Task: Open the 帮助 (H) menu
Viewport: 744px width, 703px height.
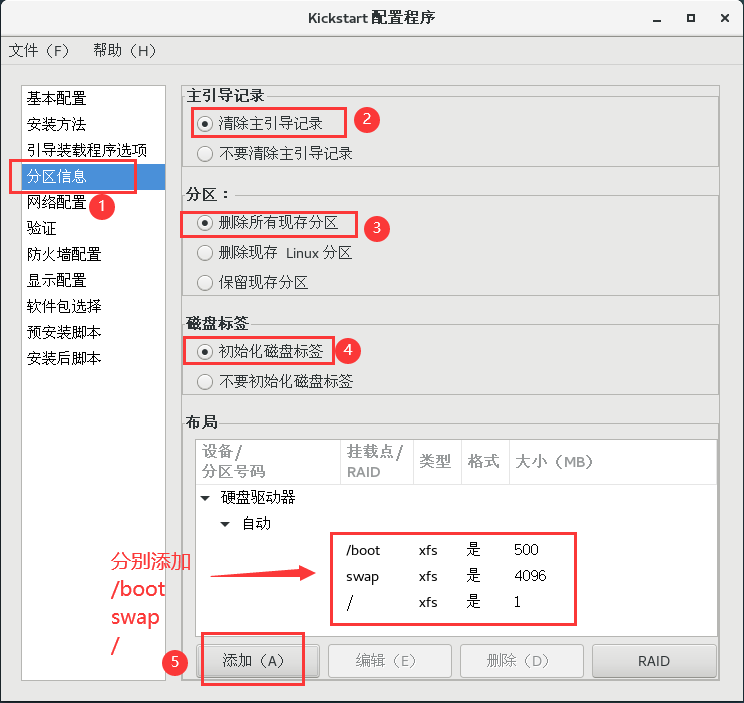Action: tap(124, 50)
